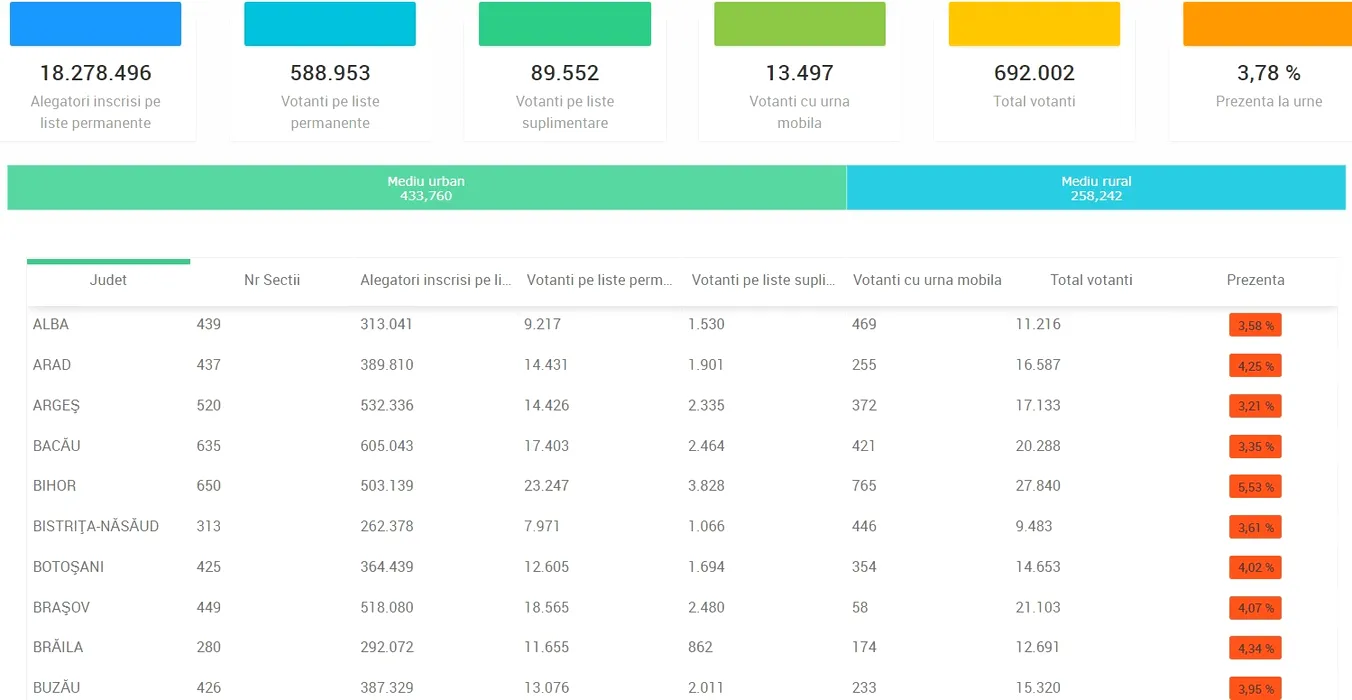Click the Alegatori inscrisi column header
The width and height of the screenshot is (1352, 700).
(435, 280)
